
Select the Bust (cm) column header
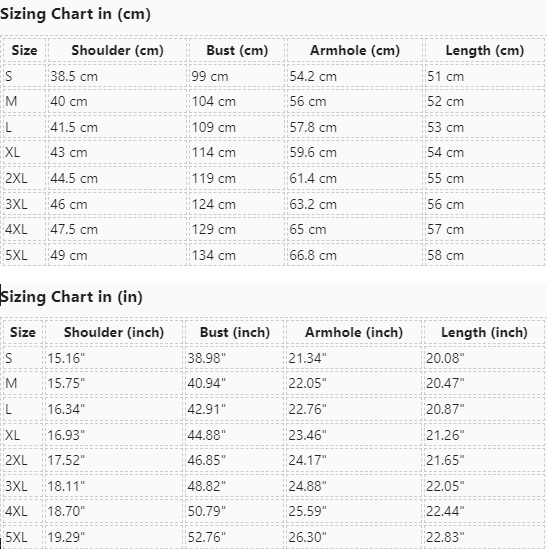click(x=237, y=50)
